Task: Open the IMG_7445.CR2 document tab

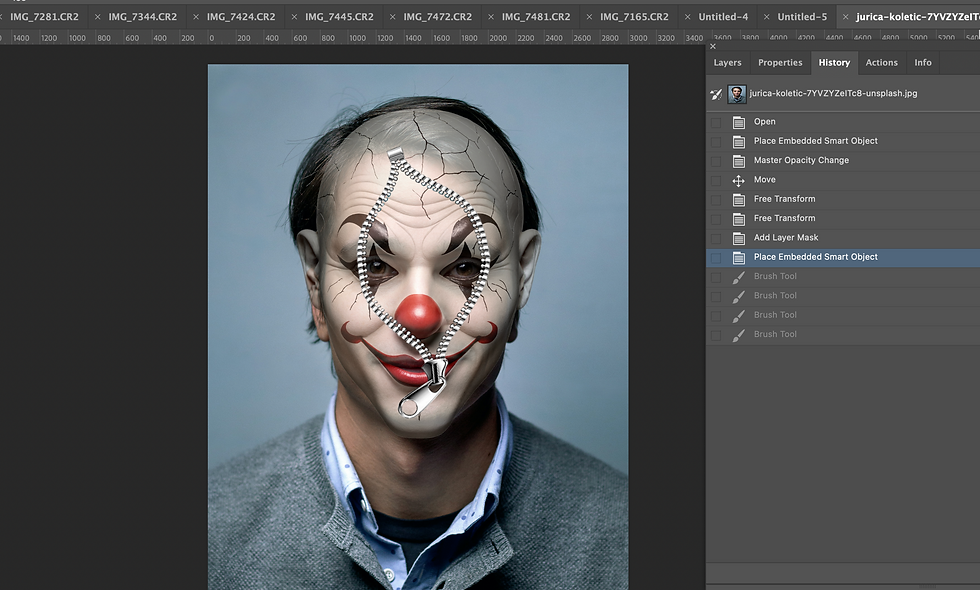Action: pos(339,17)
